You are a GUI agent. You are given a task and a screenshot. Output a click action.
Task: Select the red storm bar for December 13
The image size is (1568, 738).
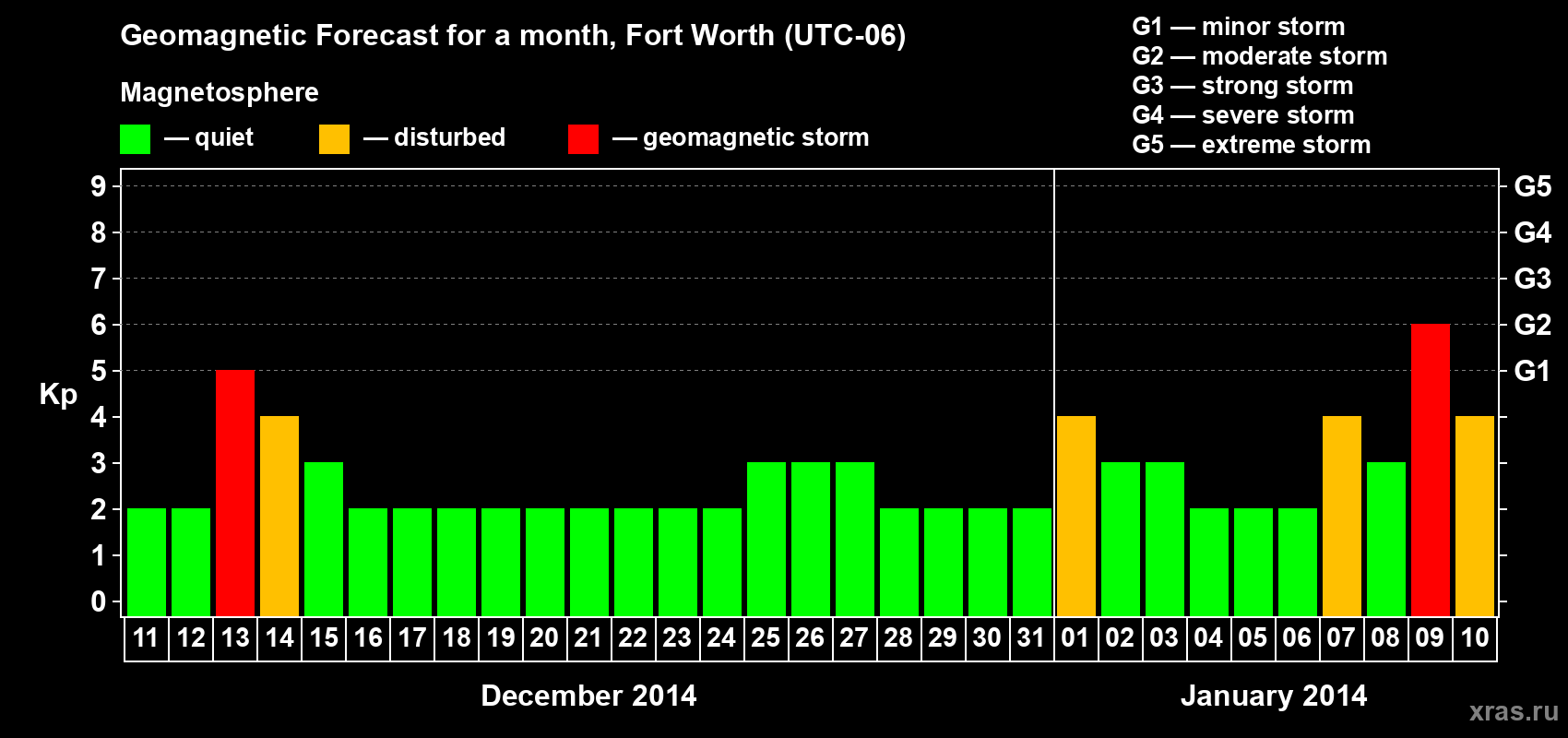click(x=235, y=494)
